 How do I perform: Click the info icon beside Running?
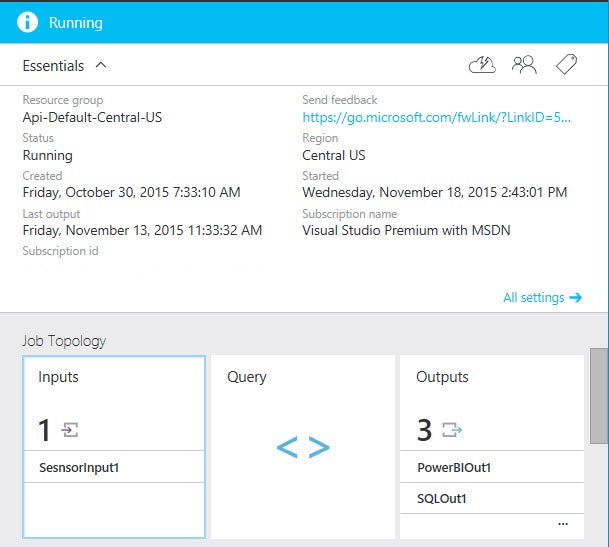(28, 22)
